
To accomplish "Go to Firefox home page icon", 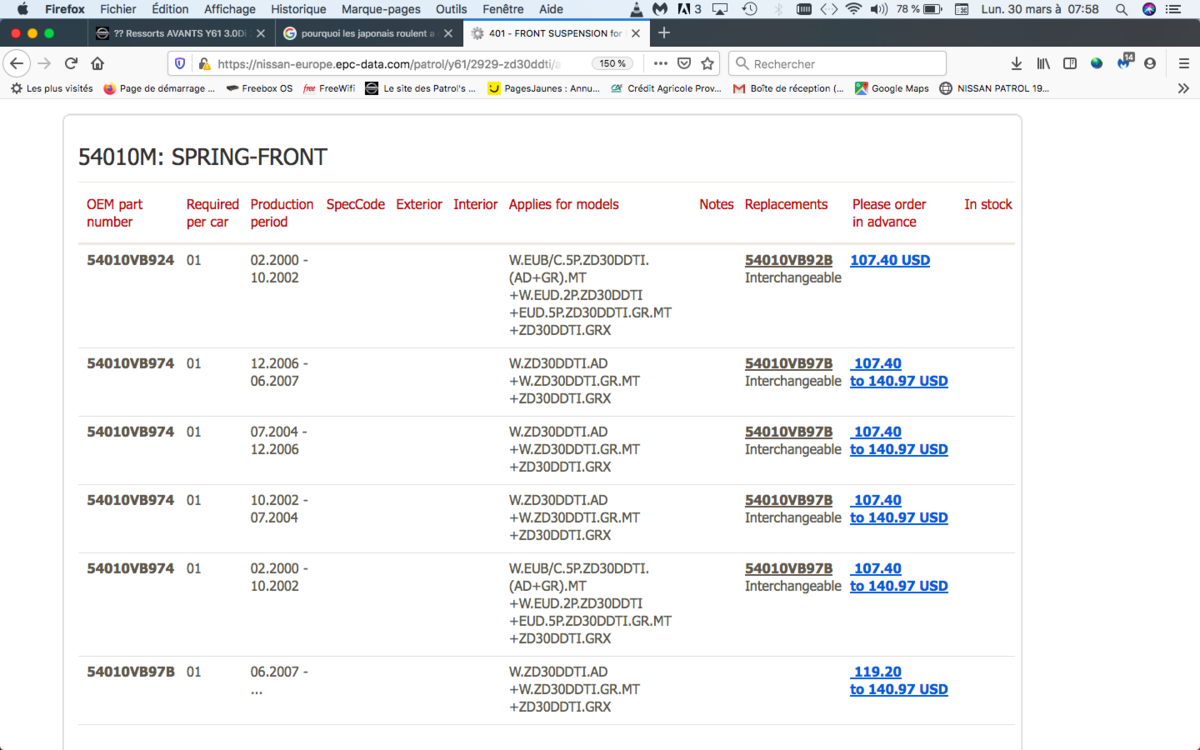I will tap(97, 63).
